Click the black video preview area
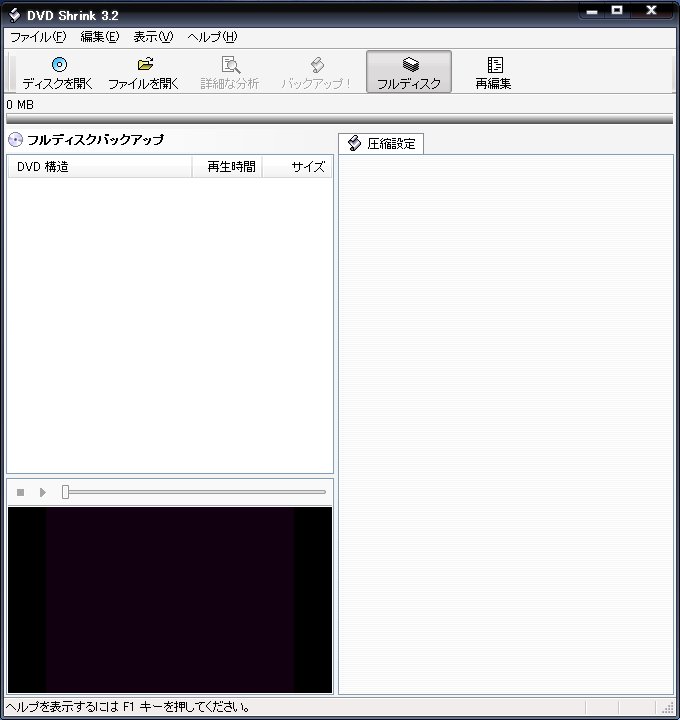 [170, 600]
